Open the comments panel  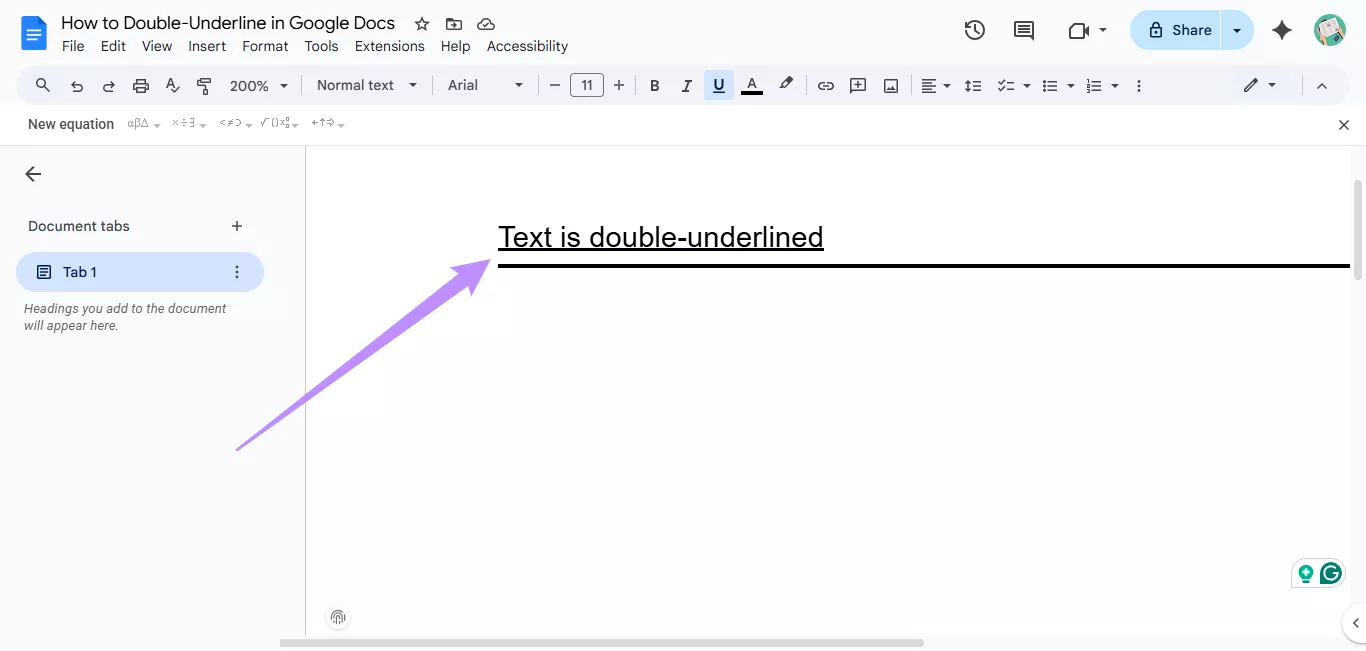(1023, 30)
